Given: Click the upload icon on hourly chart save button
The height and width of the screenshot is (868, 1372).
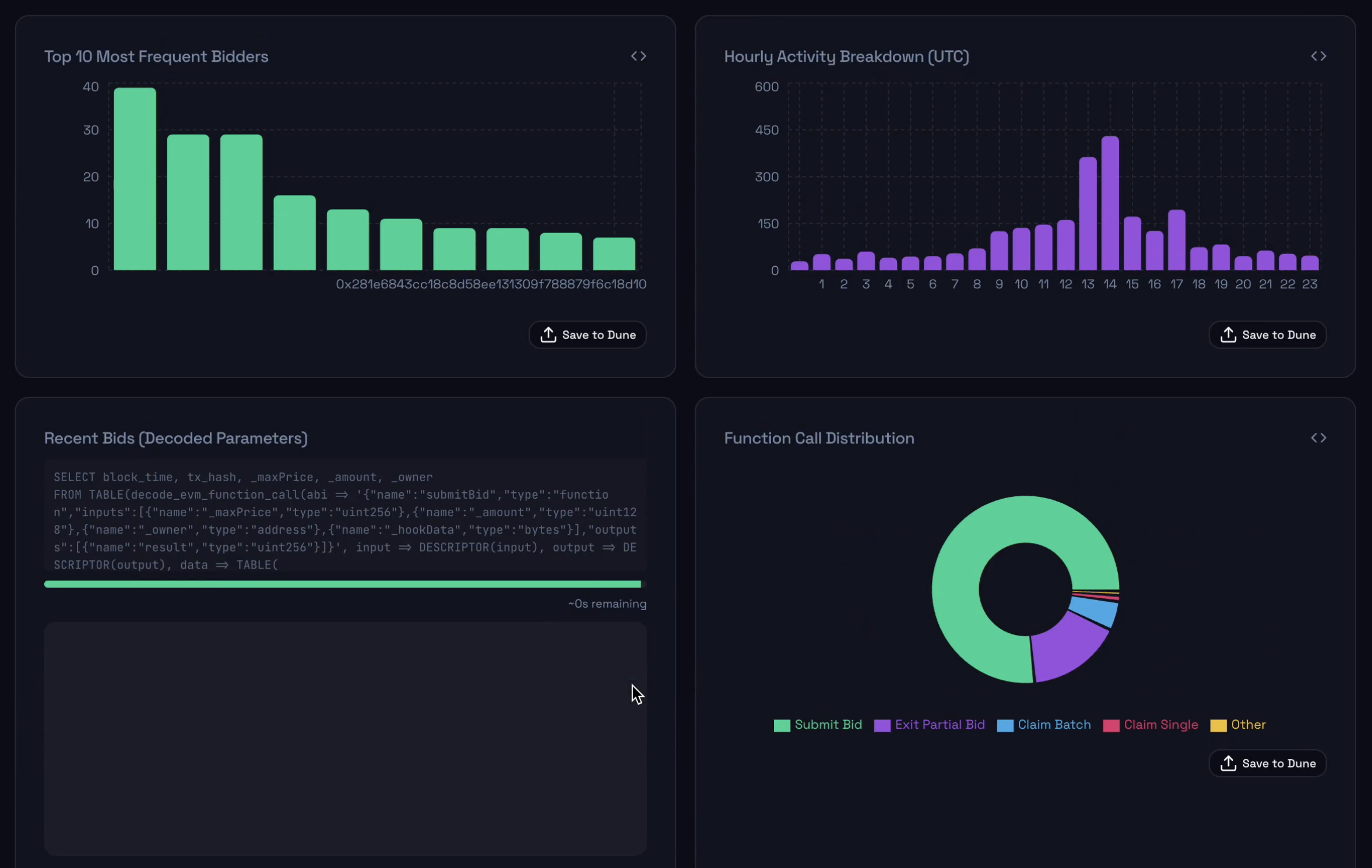Looking at the screenshot, I should pyautogui.click(x=1229, y=335).
